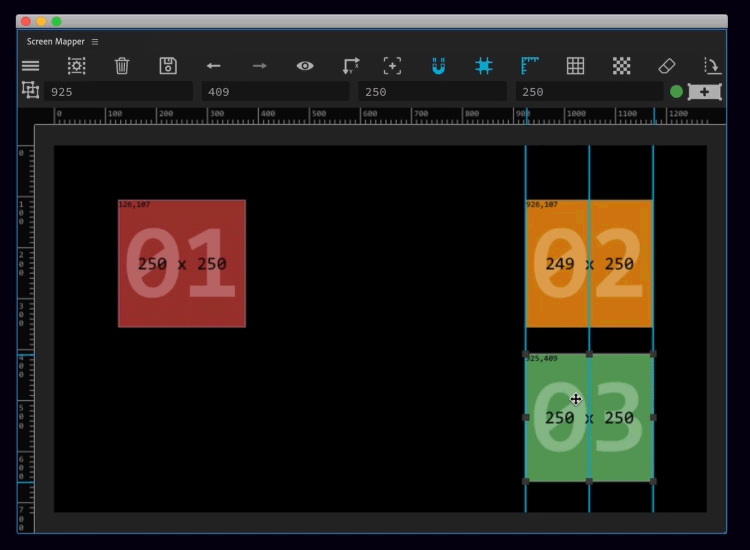This screenshot has height=550, width=750.
Task: Click the width field showing 250
Action: click(x=432, y=91)
